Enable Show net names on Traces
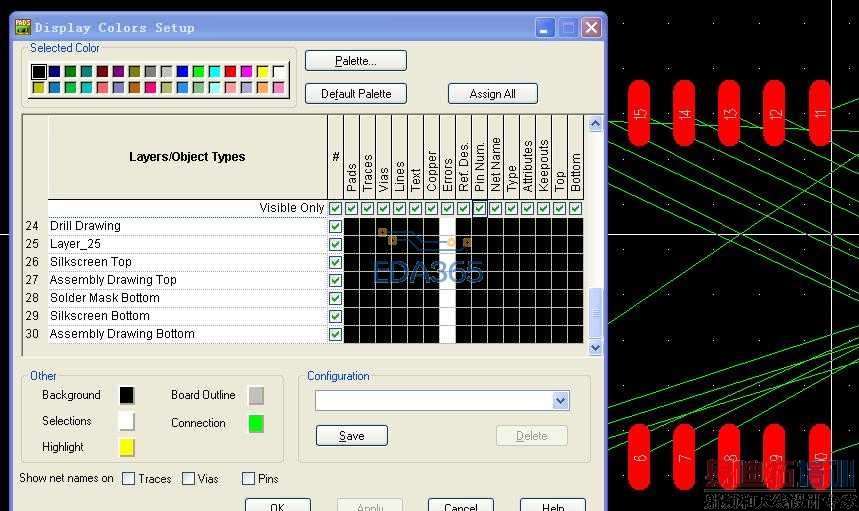 (129, 479)
